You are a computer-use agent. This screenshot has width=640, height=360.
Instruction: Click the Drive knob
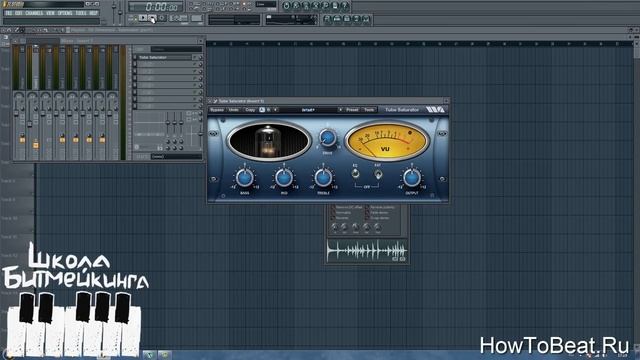[327, 138]
